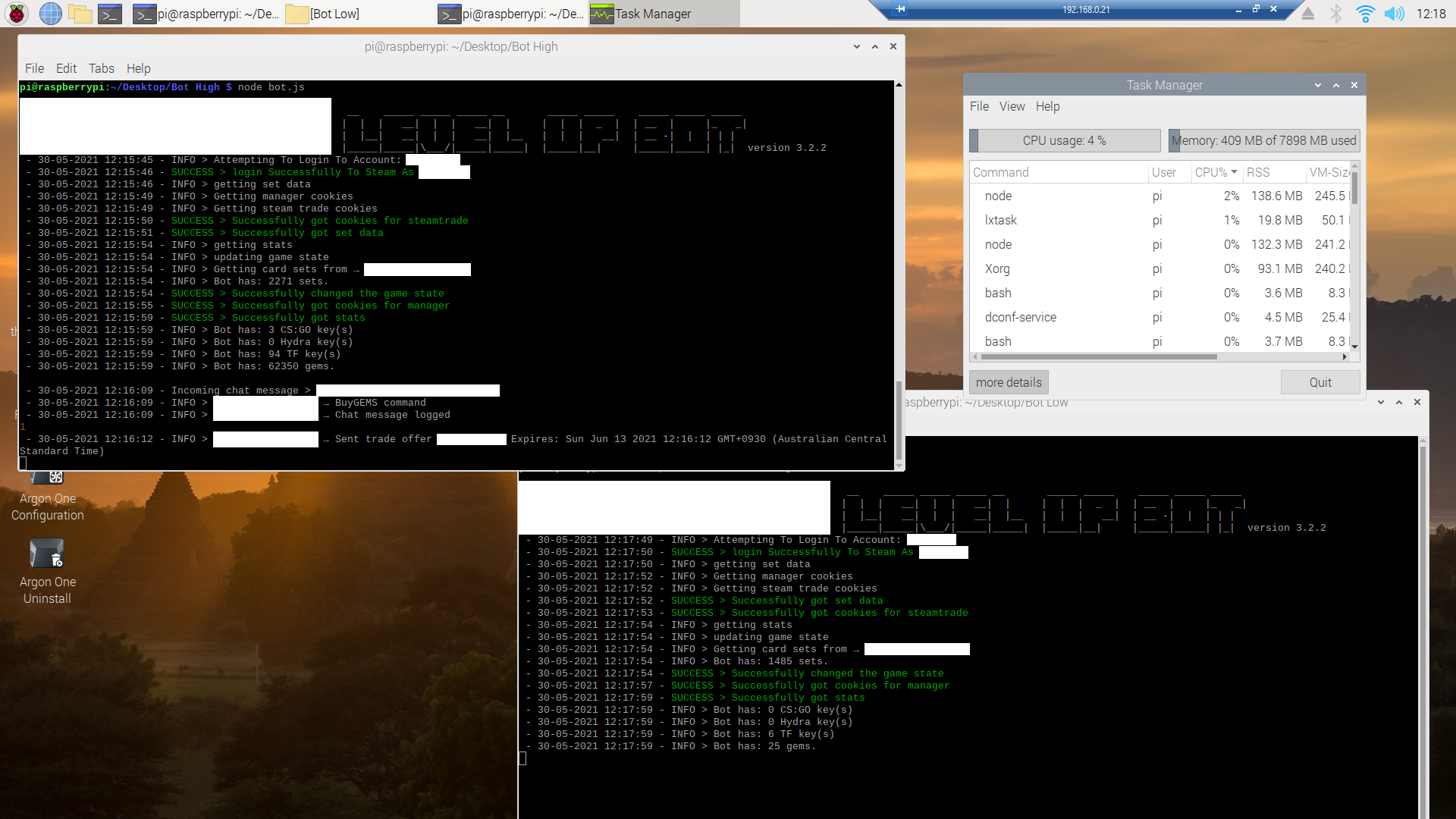This screenshot has height=819, width=1456.
Task: Open View menu in Task Manager
Action: pyautogui.click(x=1012, y=106)
